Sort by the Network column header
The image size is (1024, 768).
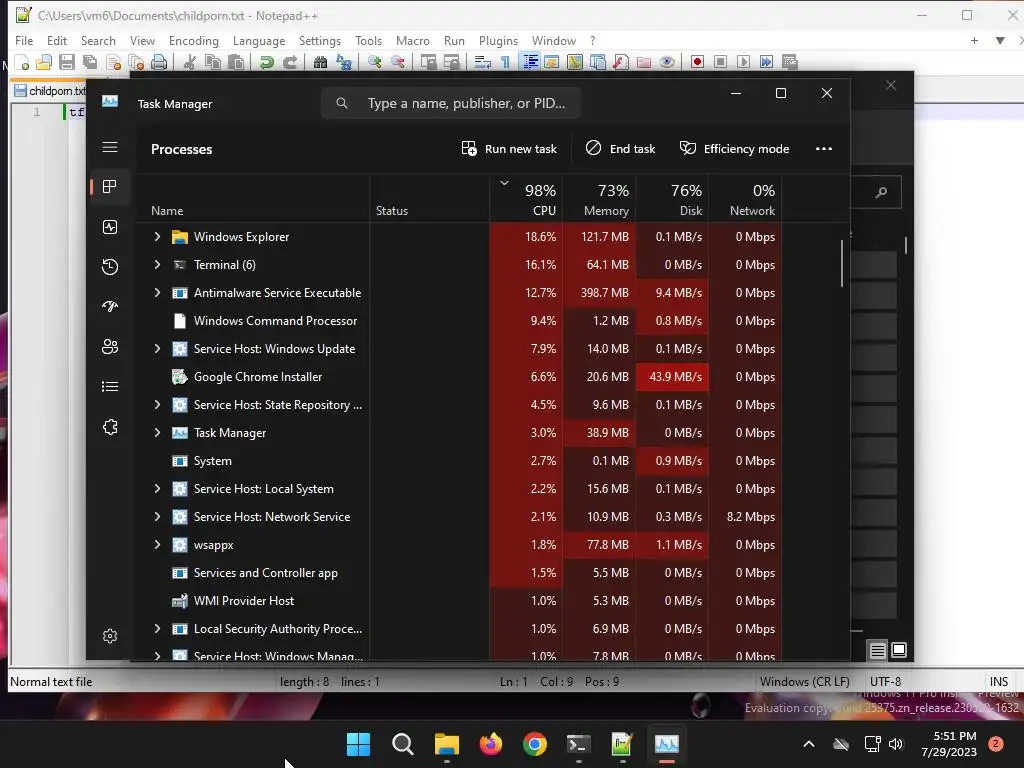point(746,199)
